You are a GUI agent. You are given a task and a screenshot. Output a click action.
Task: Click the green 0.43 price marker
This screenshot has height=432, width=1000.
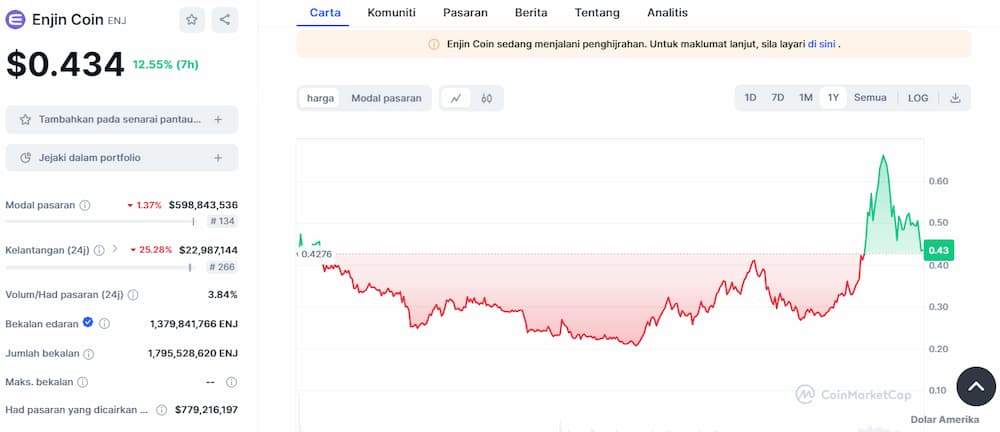938,251
